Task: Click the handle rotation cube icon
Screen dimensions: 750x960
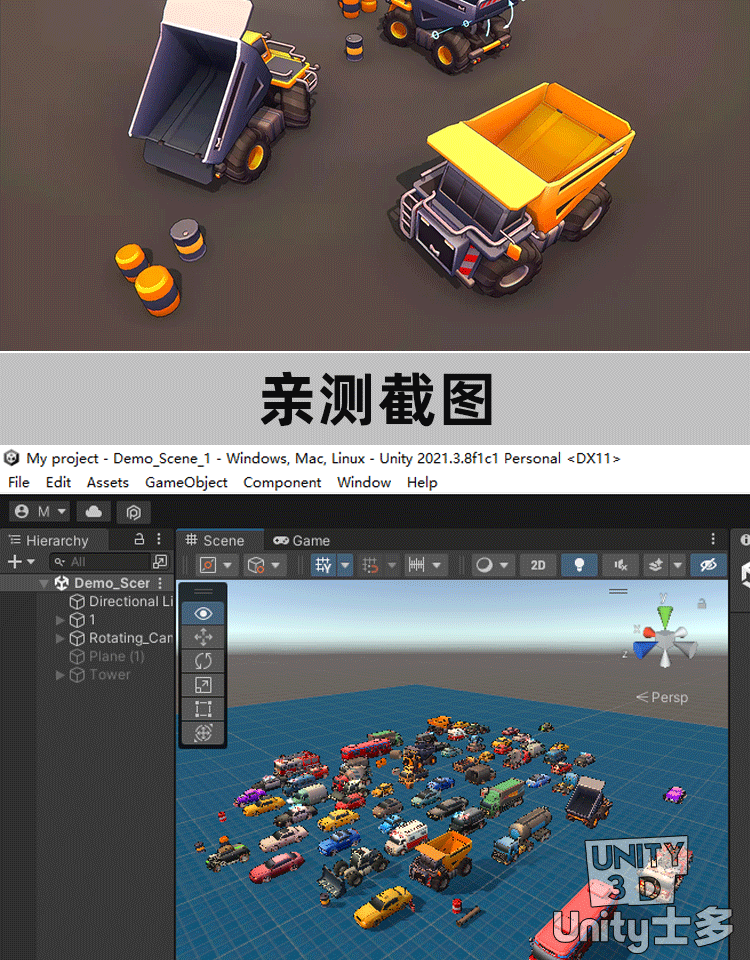Action: click(x=256, y=565)
